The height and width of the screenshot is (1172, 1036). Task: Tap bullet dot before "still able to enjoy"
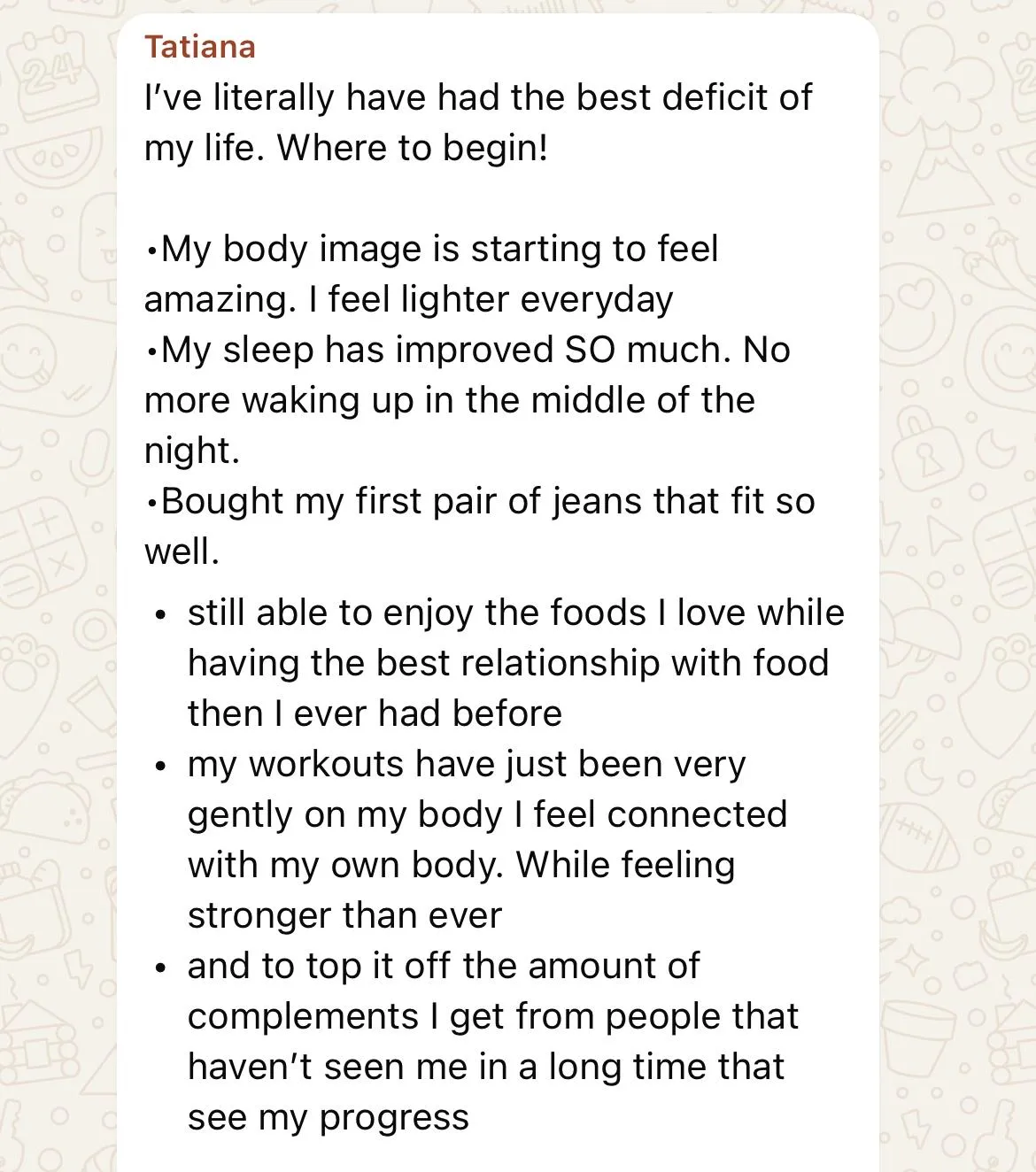(159, 614)
